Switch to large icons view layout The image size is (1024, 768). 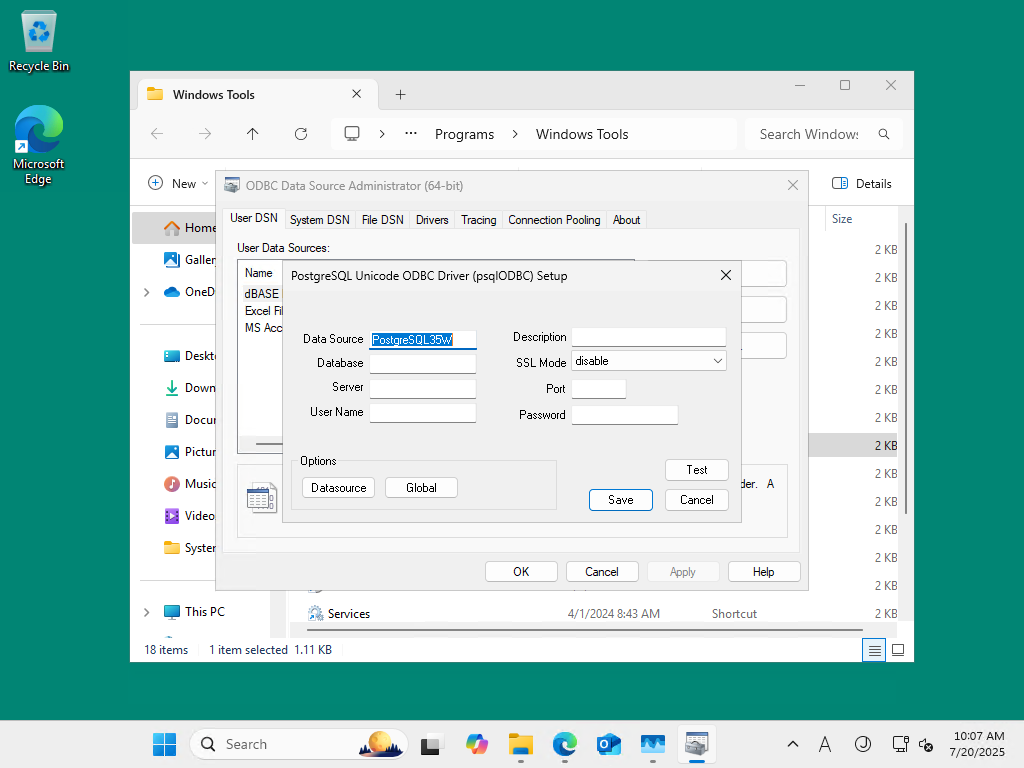[898, 650]
